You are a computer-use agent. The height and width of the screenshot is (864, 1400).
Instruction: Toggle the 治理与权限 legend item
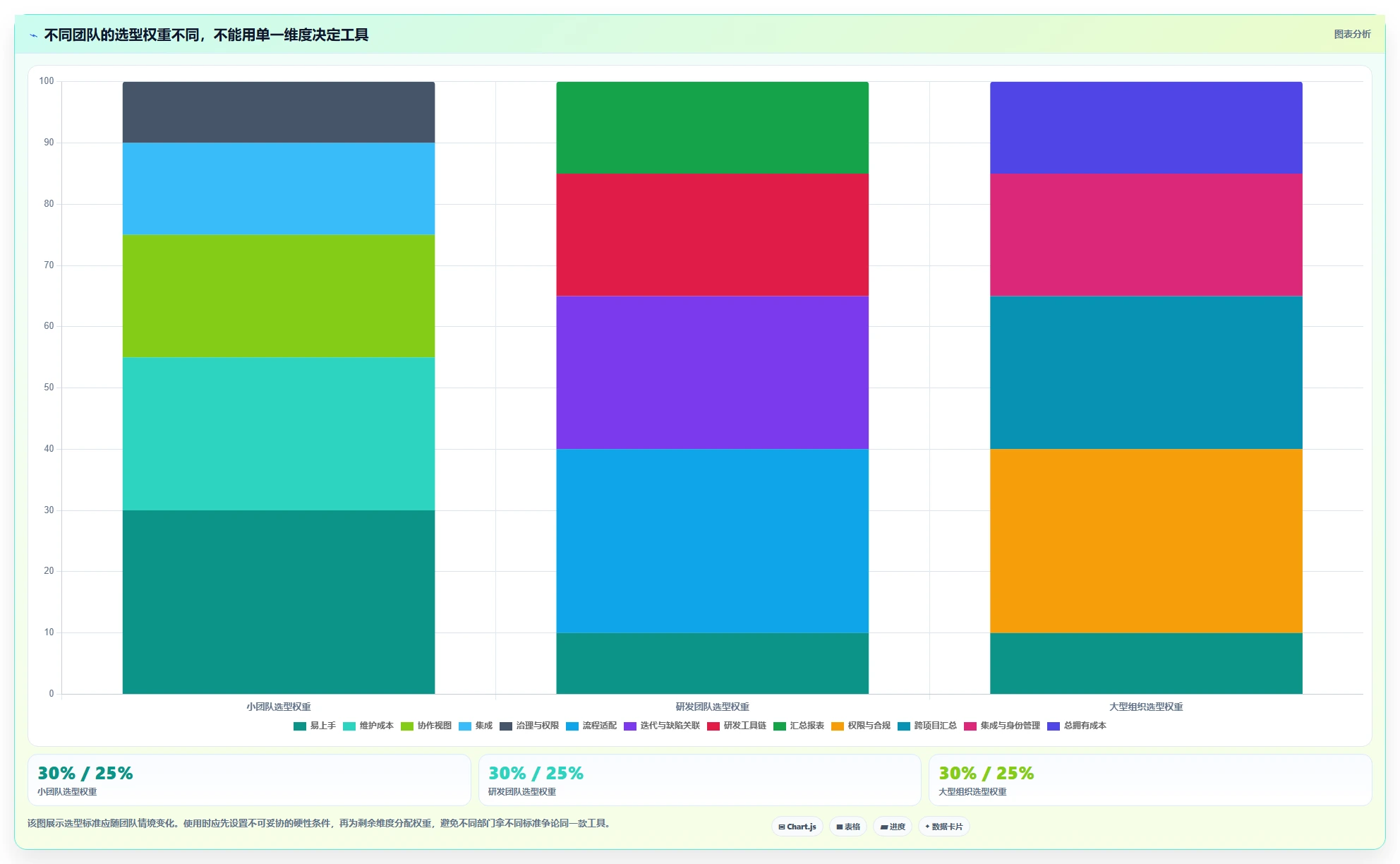click(x=529, y=726)
